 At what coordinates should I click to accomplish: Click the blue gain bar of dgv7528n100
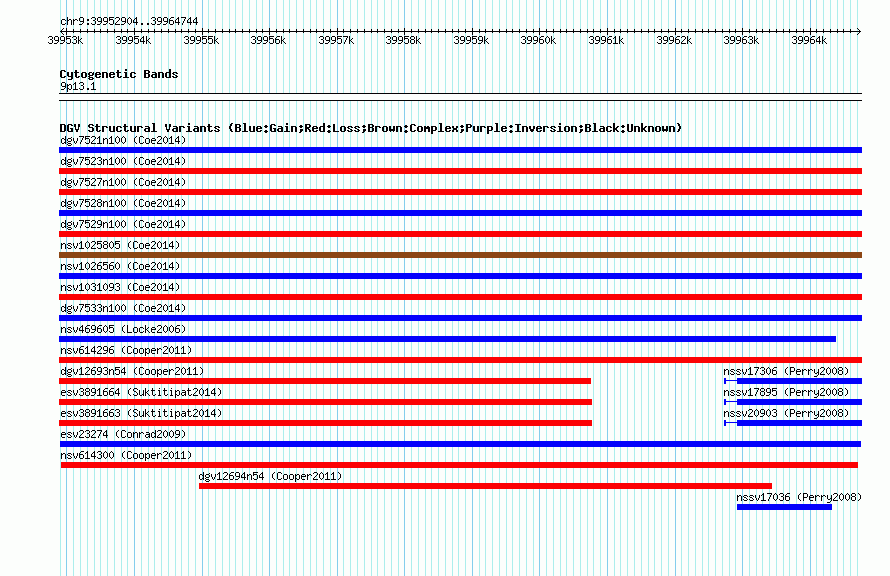[460, 213]
